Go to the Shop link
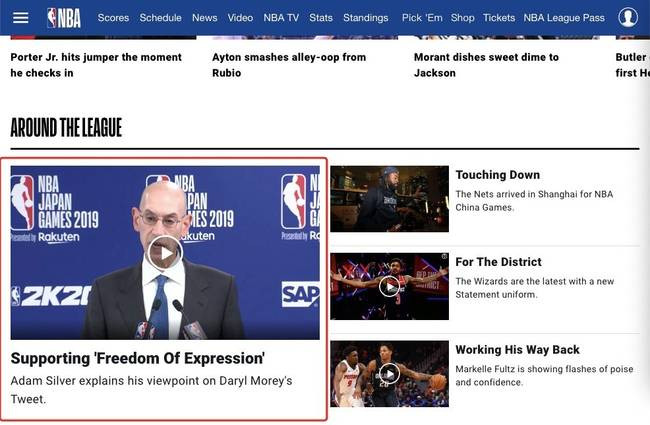Image resolution: width=650 pixels, height=425 pixels. click(x=463, y=18)
